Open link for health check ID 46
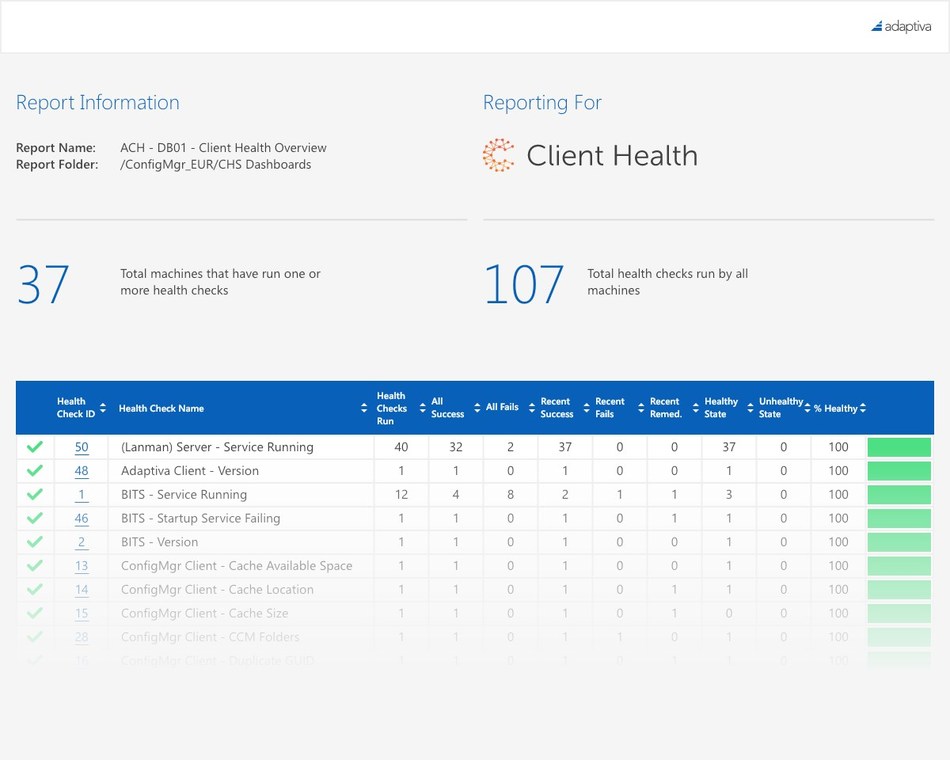Screen dimensions: 950x760 coord(81,518)
